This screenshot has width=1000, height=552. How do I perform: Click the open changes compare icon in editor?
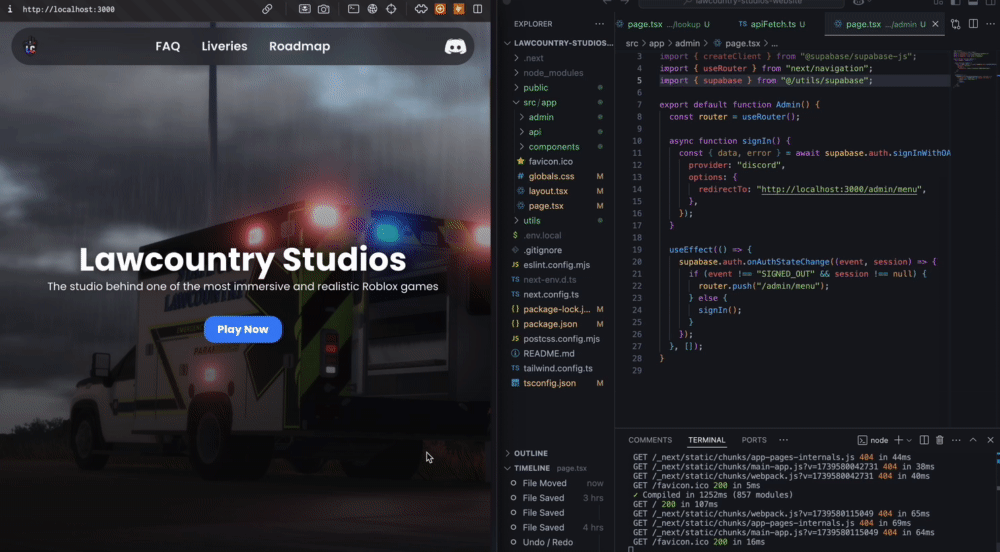955,24
